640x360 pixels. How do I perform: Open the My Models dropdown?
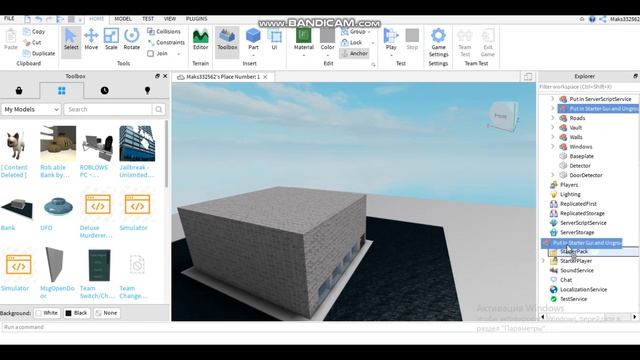pos(31,109)
